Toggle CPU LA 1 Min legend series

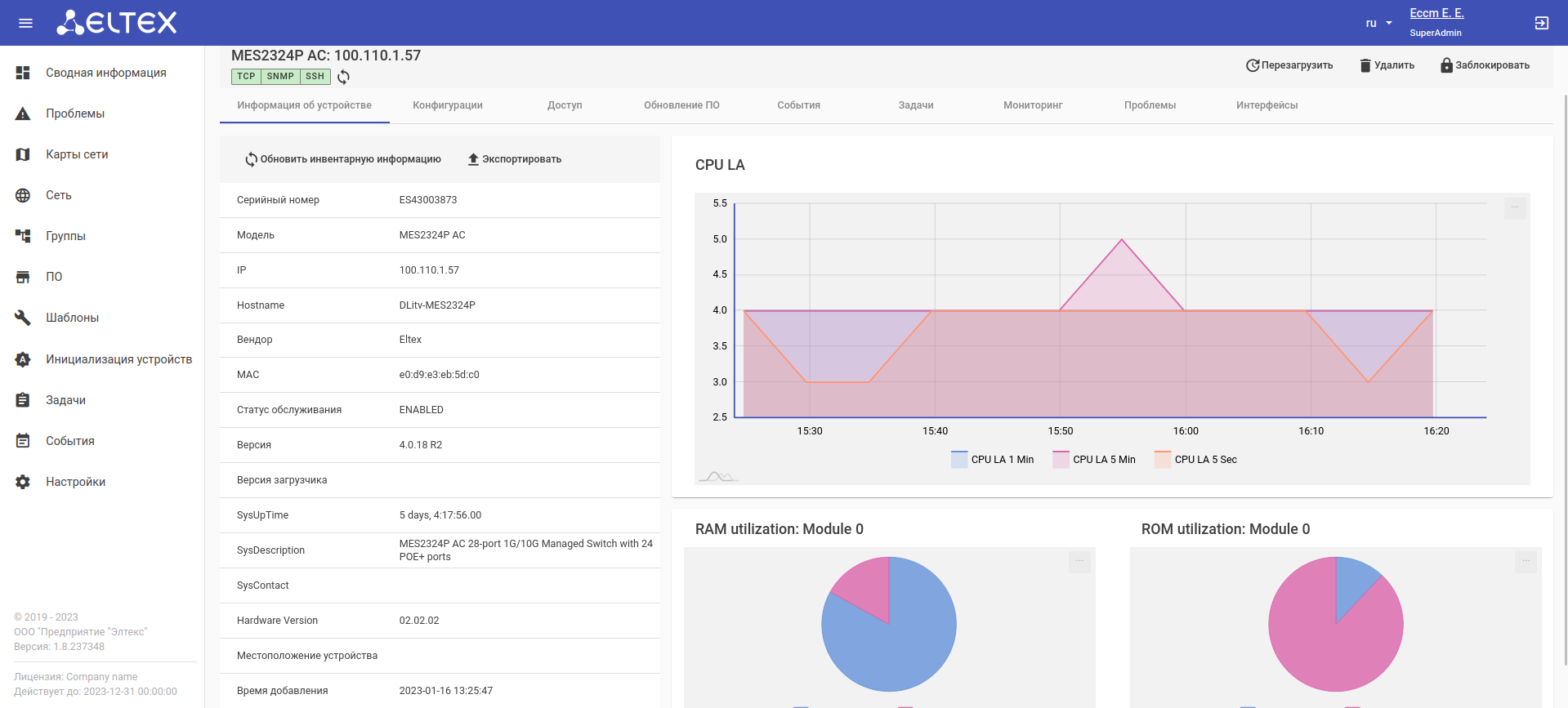(x=993, y=460)
